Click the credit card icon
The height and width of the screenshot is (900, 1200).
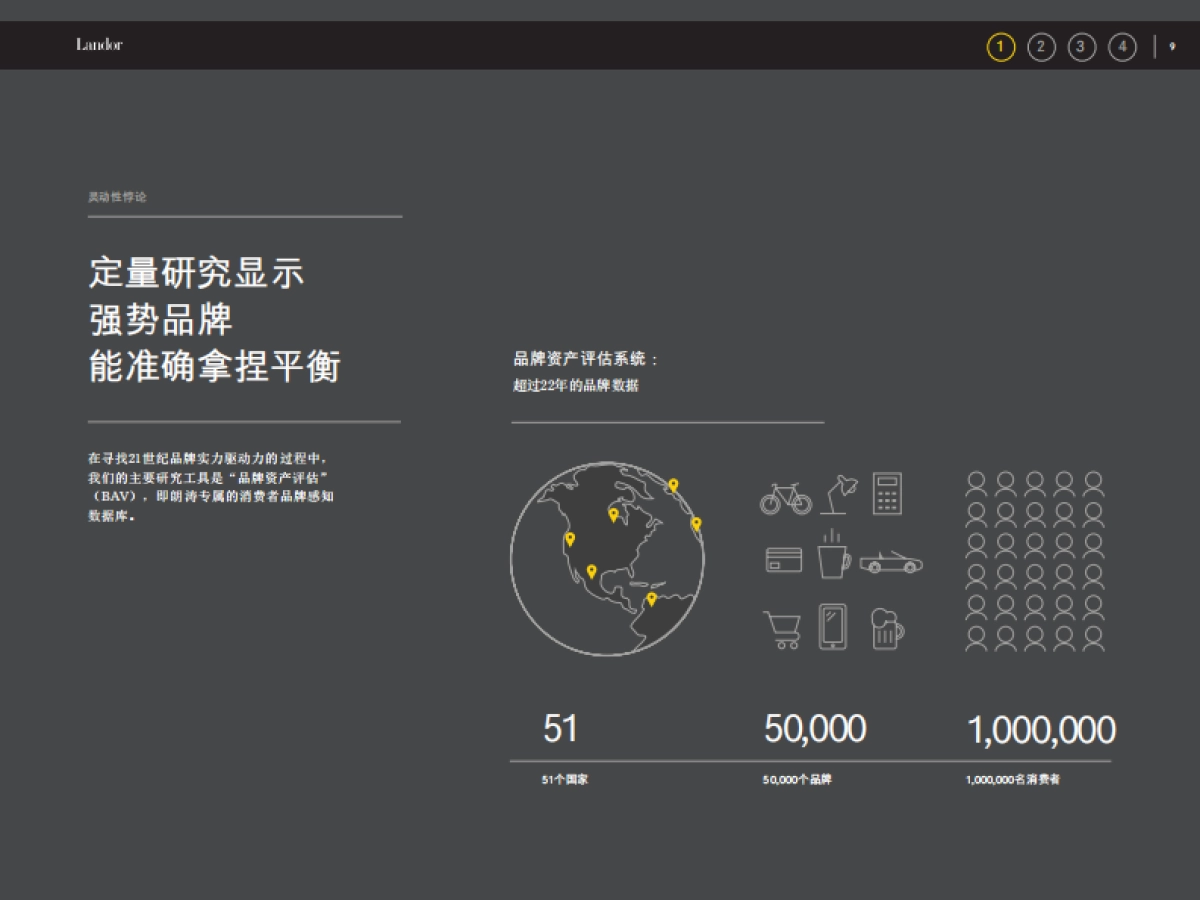click(786, 560)
